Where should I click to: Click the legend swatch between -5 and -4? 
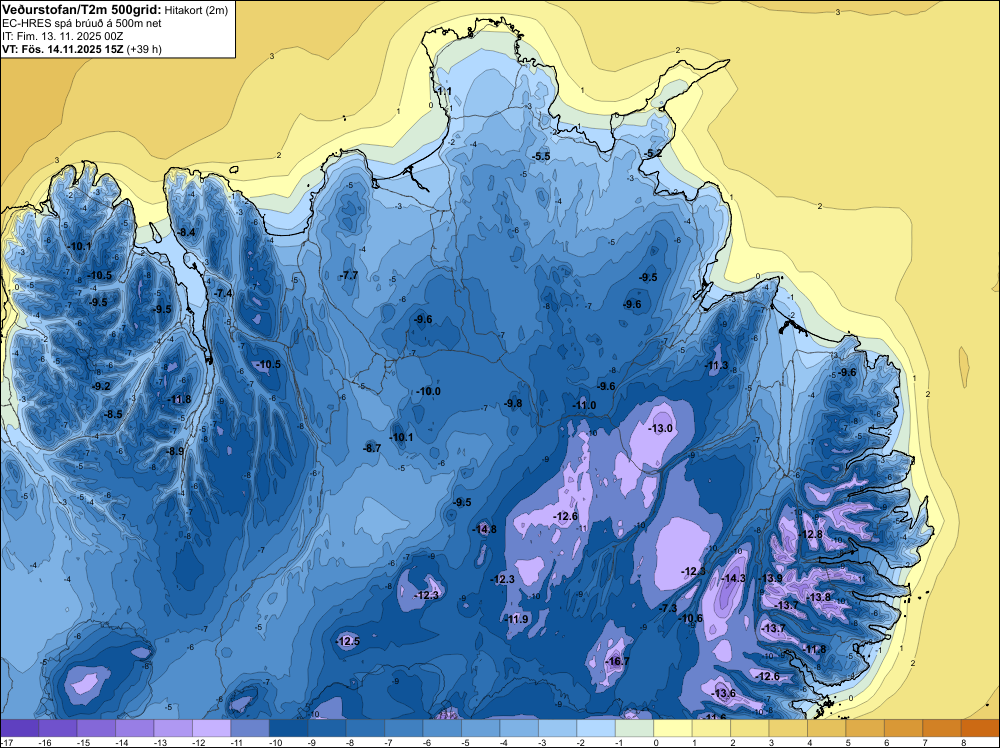click(481, 728)
